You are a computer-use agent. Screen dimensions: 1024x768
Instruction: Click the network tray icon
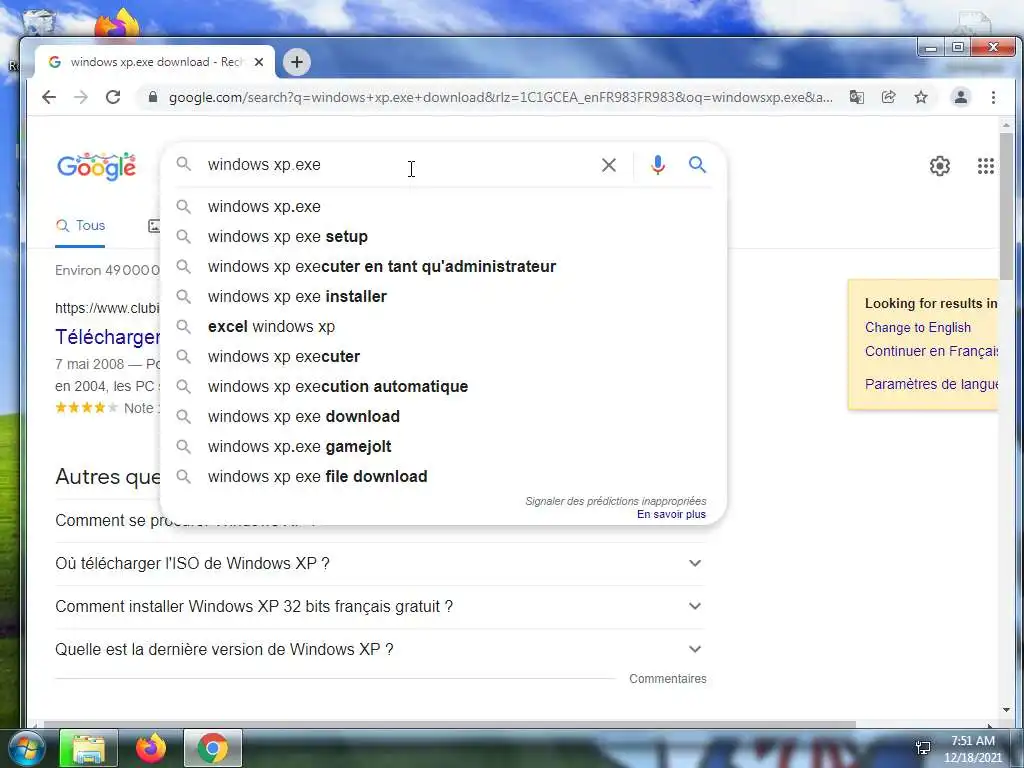click(x=923, y=748)
